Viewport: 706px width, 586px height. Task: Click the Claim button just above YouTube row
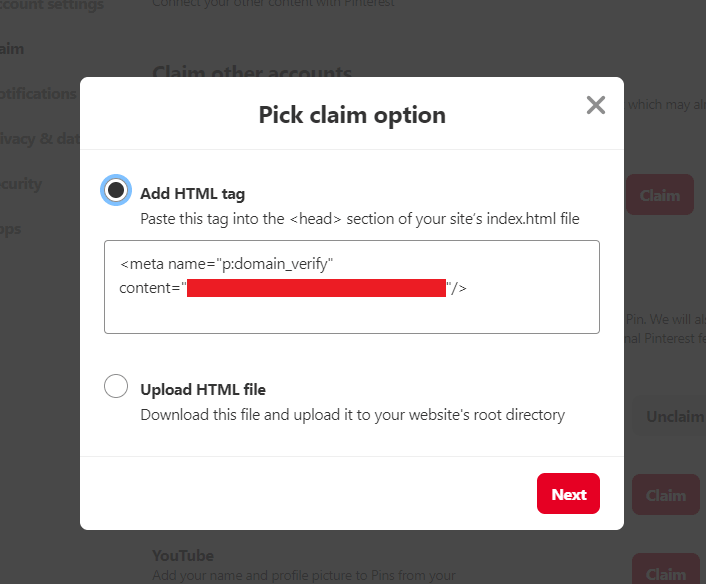point(665,495)
